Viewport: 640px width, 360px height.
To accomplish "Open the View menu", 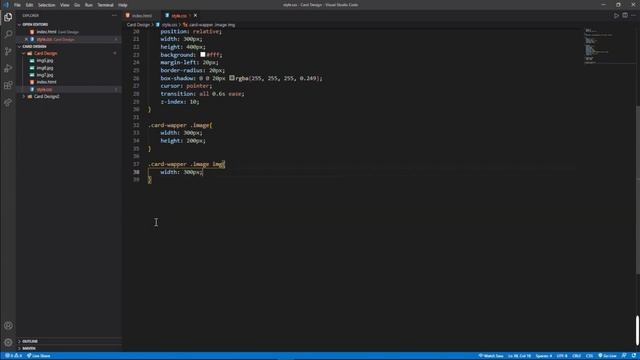I will point(64,5).
